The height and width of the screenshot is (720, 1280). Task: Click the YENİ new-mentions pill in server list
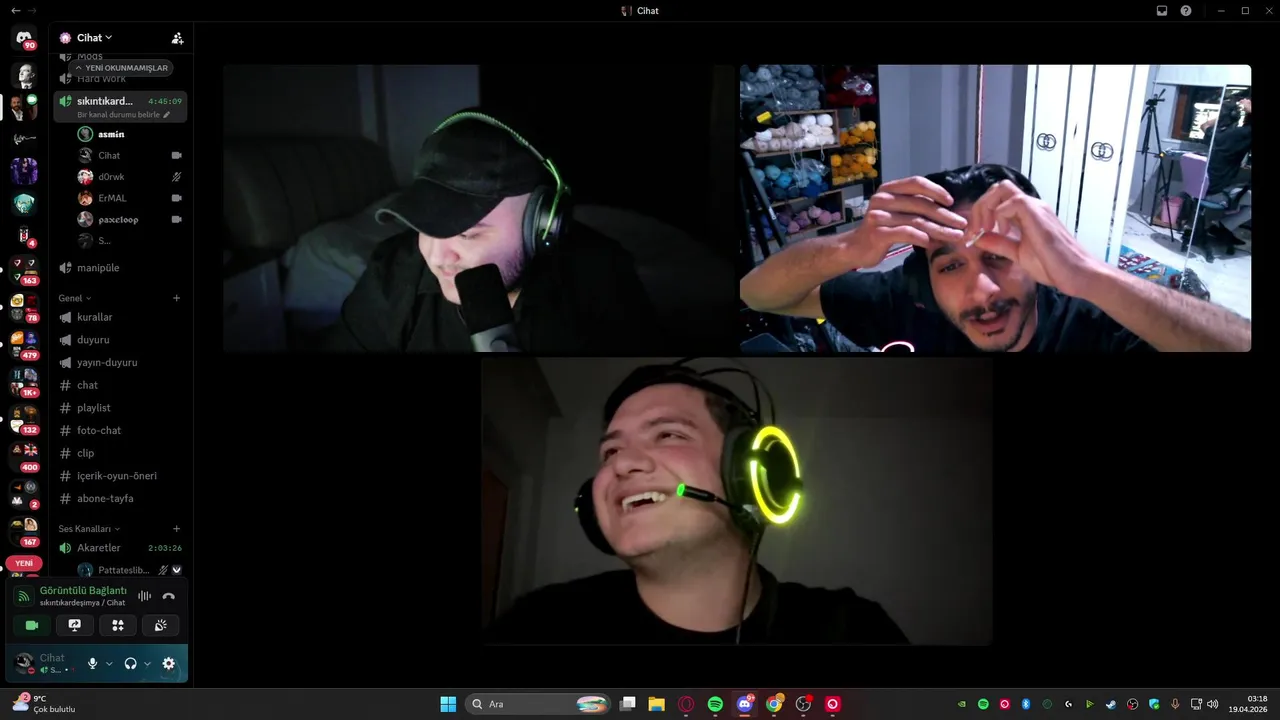tap(24, 563)
